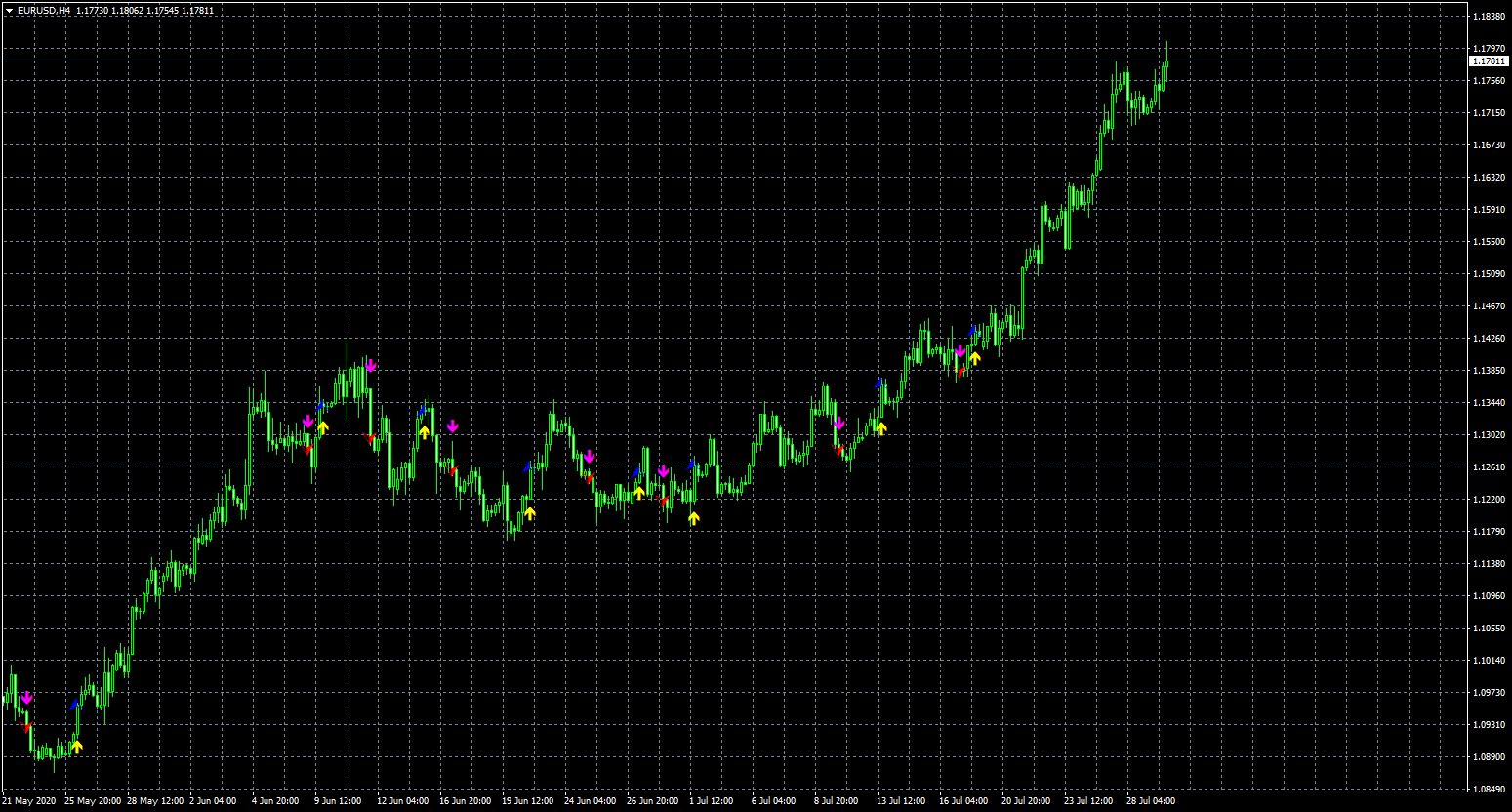Image resolution: width=1512 pixels, height=812 pixels.
Task: Click the 16 Jul 04:00 time label
Action: [x=964, y=801]
